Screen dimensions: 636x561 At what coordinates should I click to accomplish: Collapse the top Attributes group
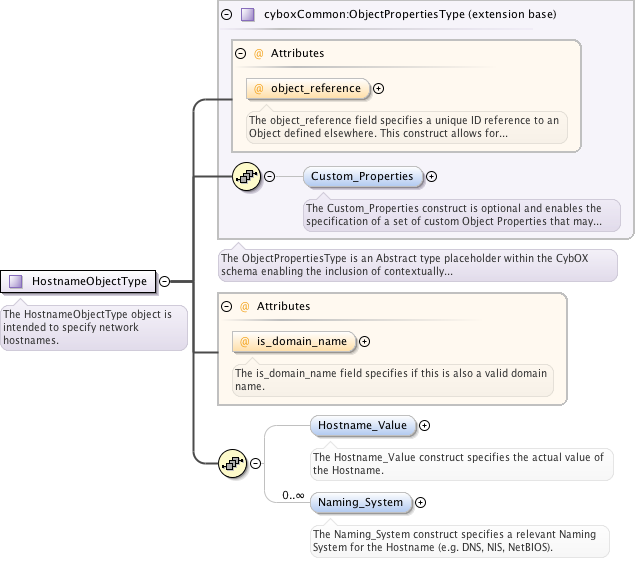pyautogui.click(x=240, y=54)
